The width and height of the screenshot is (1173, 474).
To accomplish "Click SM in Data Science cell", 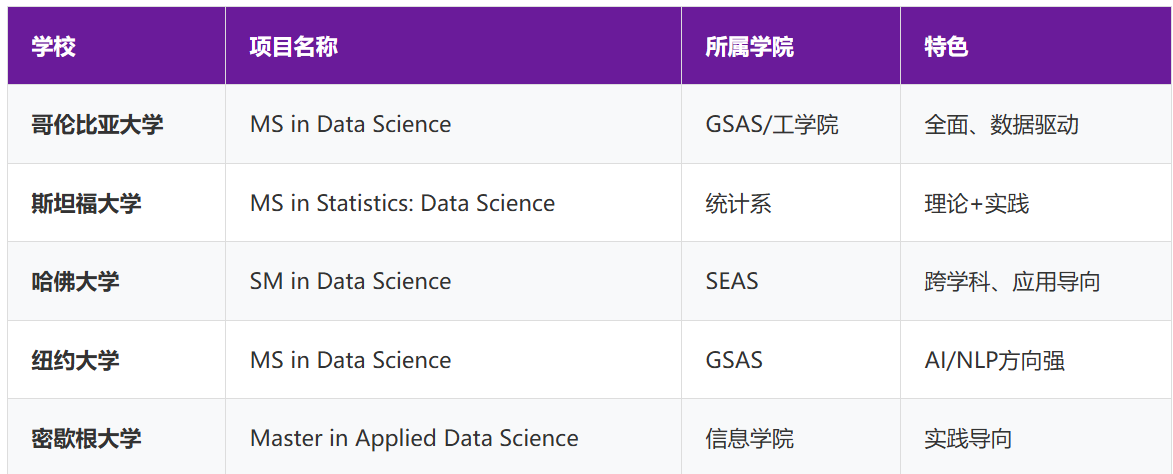I will (x=350, y=282).
